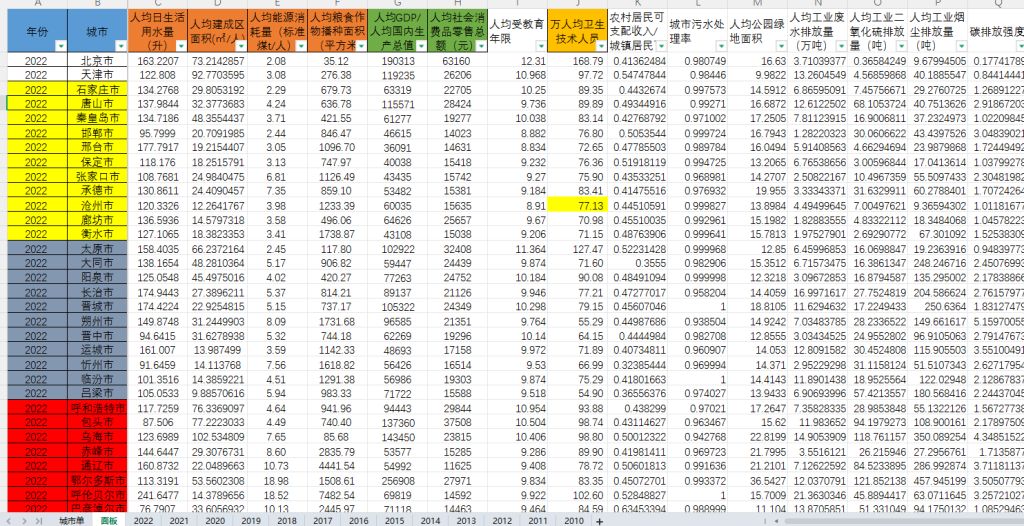This screenshot has height=526, width=1024.
Task: Open filter for 万人均卫生技术人员 column
Action: click(601, 46)
